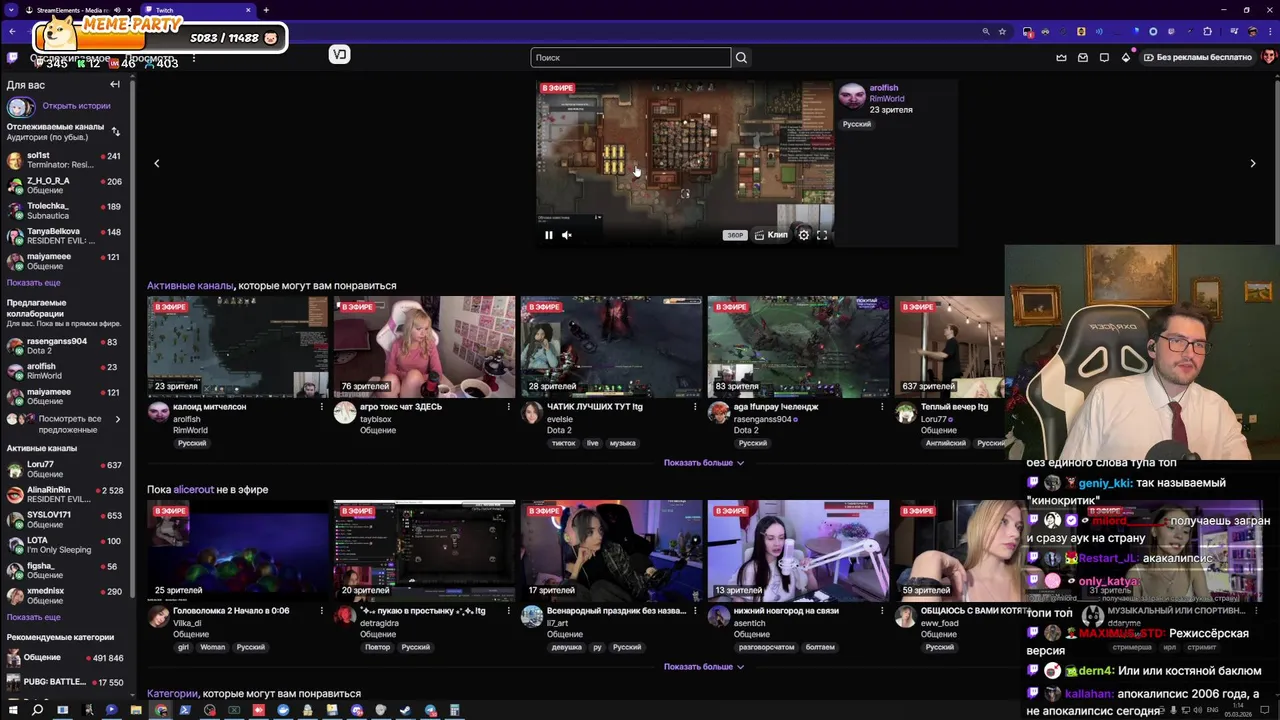Open Calculator from taskbar

[454, 710]
